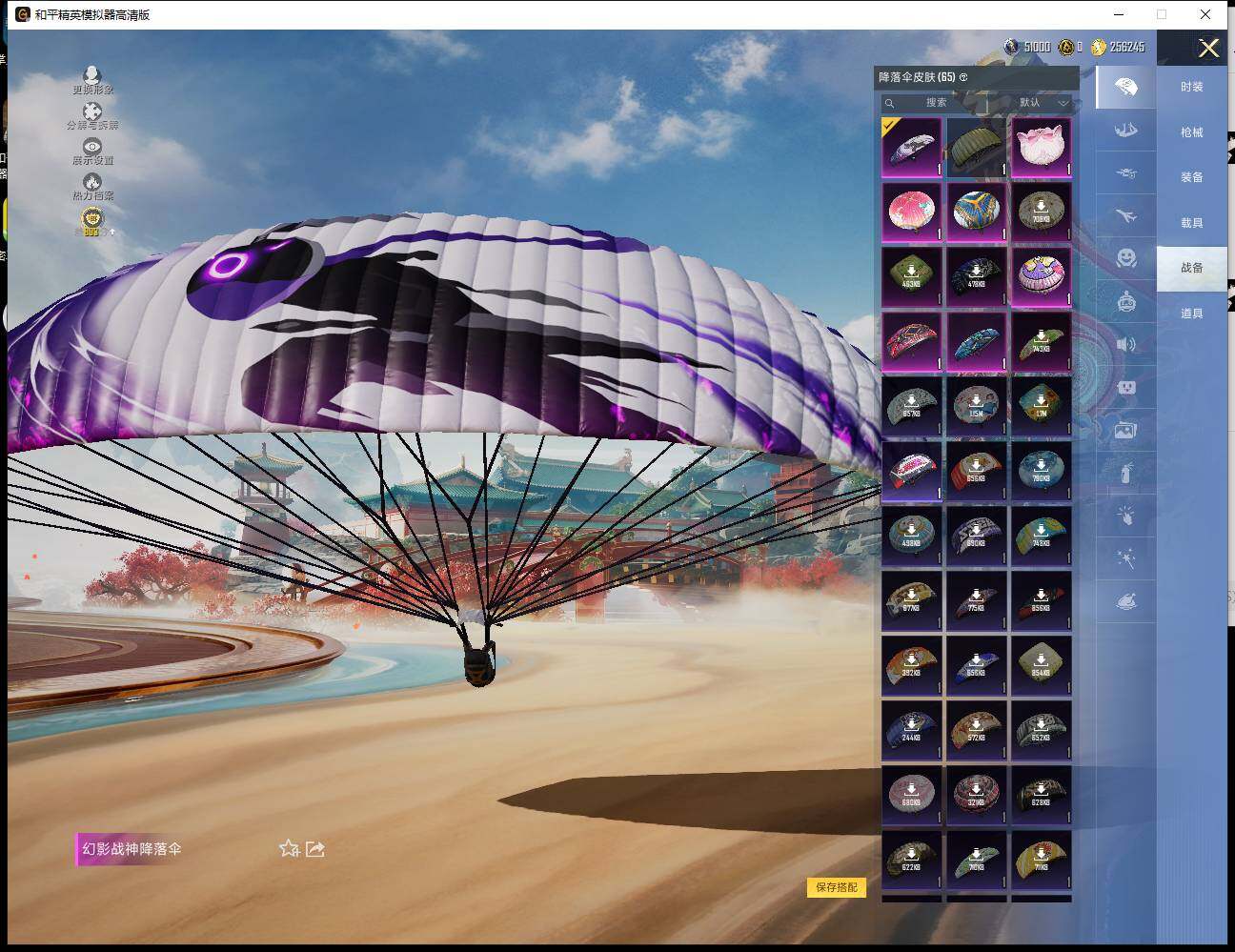Click the 更换形象 change-avatar icon
Screen dimensions: 1235x952
click(x=91, y=75)
